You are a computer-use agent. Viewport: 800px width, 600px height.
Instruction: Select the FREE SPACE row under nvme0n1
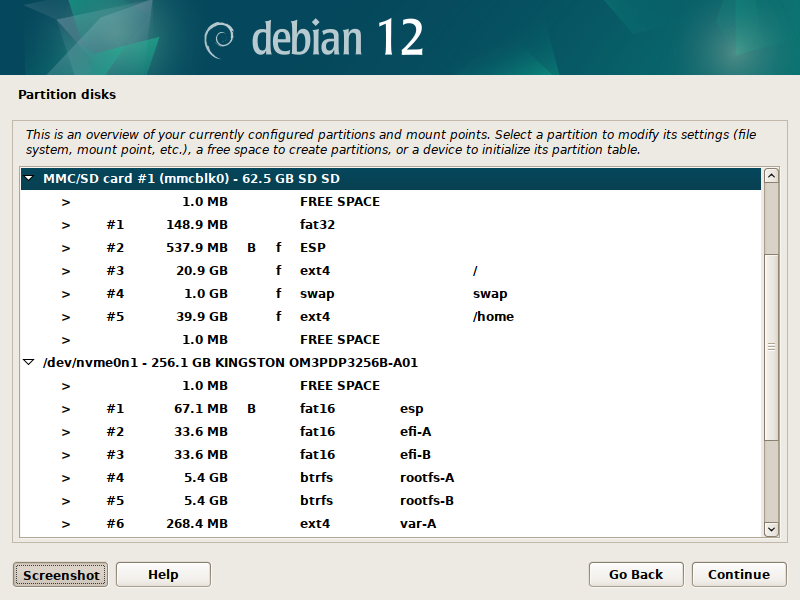[x=391, y=385]
